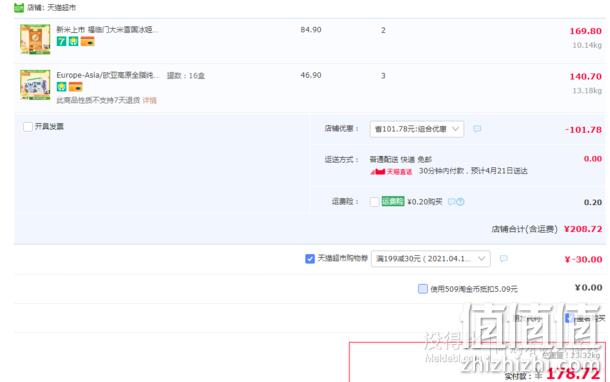Select the 13.18kg weight text
610x382 pixels.
click(587, 91)
